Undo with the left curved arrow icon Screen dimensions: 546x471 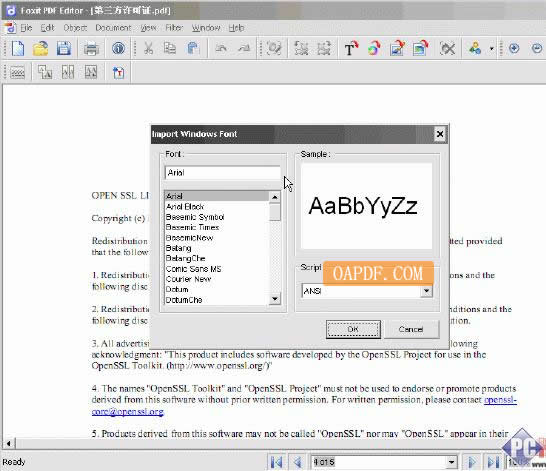coord(221,48)
